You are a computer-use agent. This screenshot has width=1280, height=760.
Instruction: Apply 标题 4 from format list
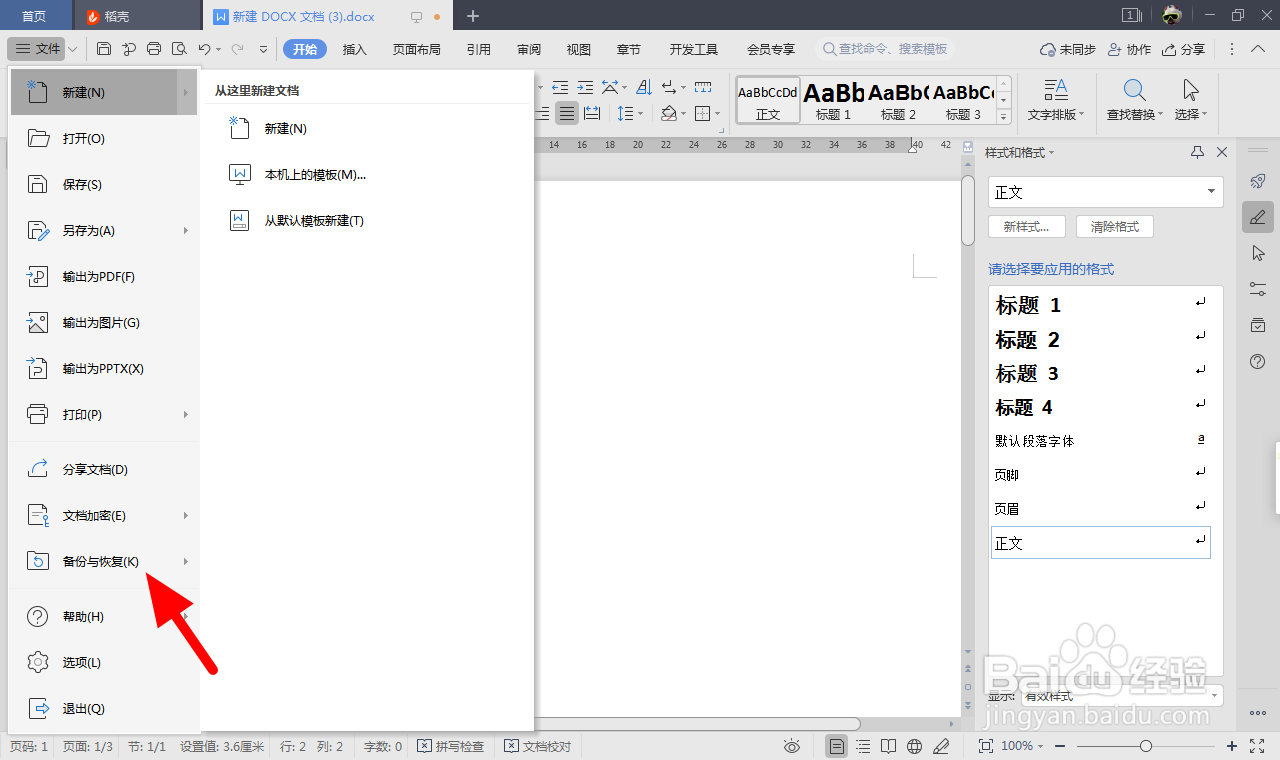coord(1100,407)
